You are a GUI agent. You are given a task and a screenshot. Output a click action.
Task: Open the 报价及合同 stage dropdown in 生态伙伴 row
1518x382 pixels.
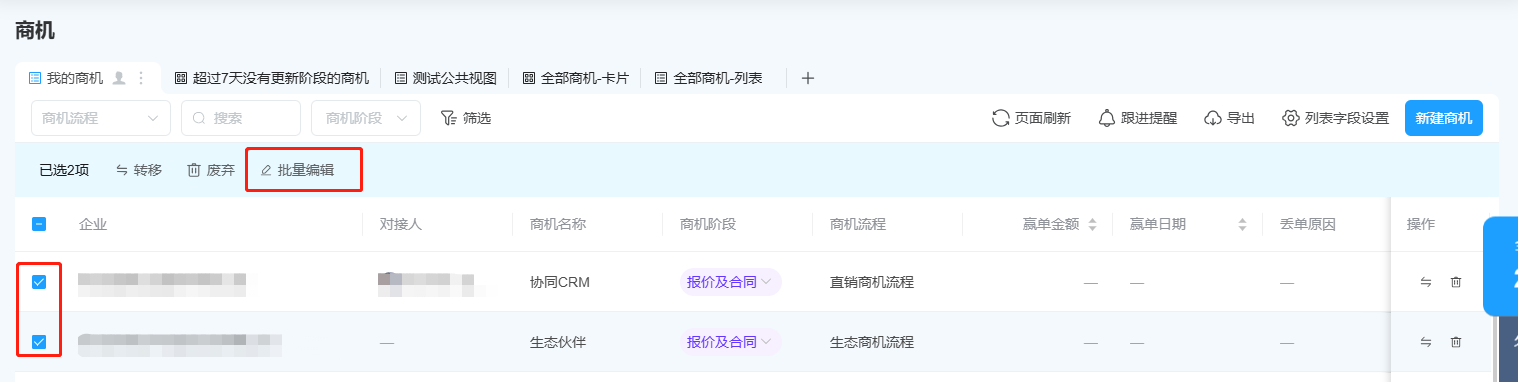(730, 342)
